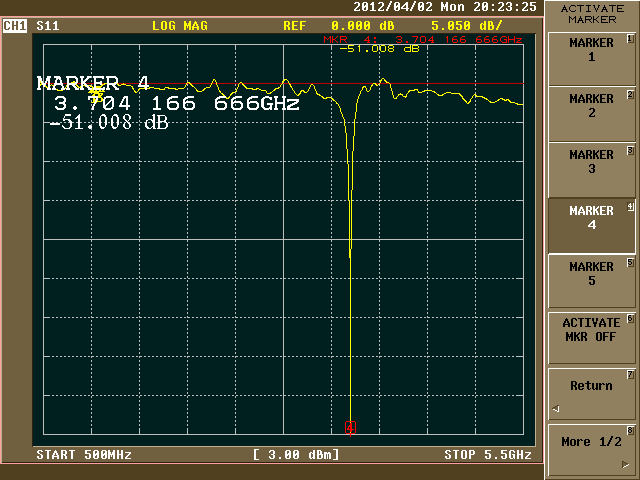The image size is (640, 480).
Task: Click the S11 measurement label
Action: [x=47, y=26]
